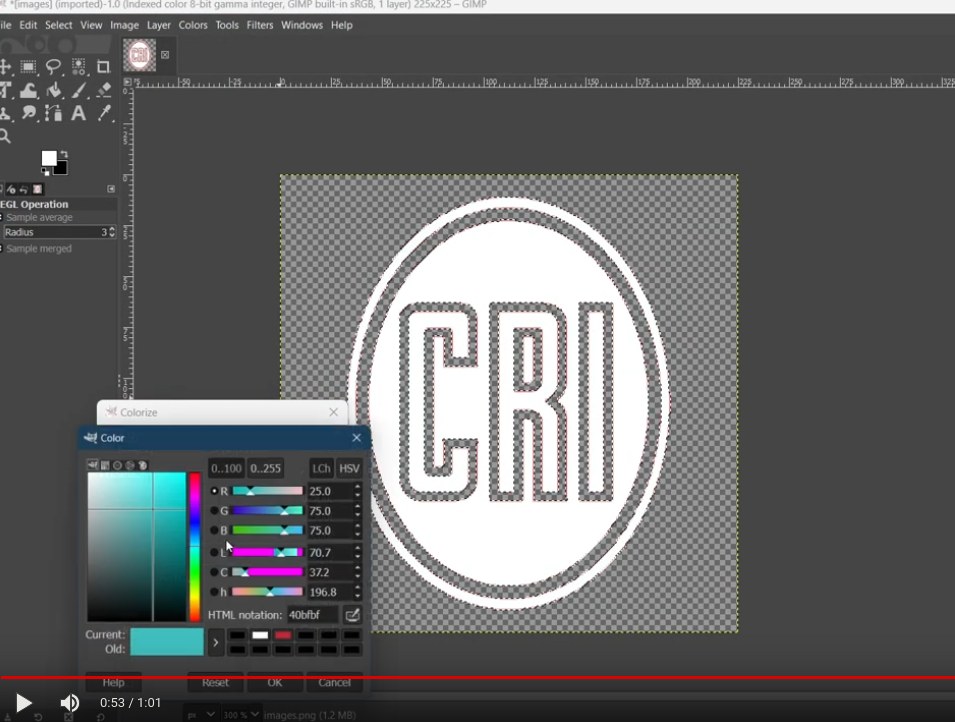Select the Rectangle Select tool
This screenshot has height=722, width=955.
point(29,67)
